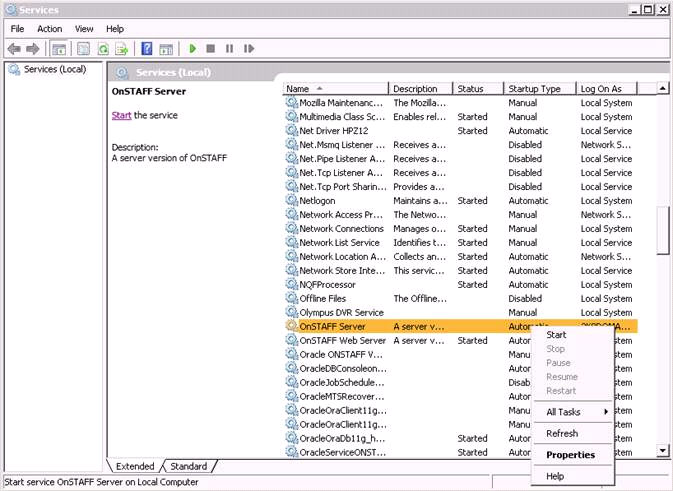Select the Network Store Inte... service
Image resolution: width=673 pixels, height=491 pixels.
461,270
